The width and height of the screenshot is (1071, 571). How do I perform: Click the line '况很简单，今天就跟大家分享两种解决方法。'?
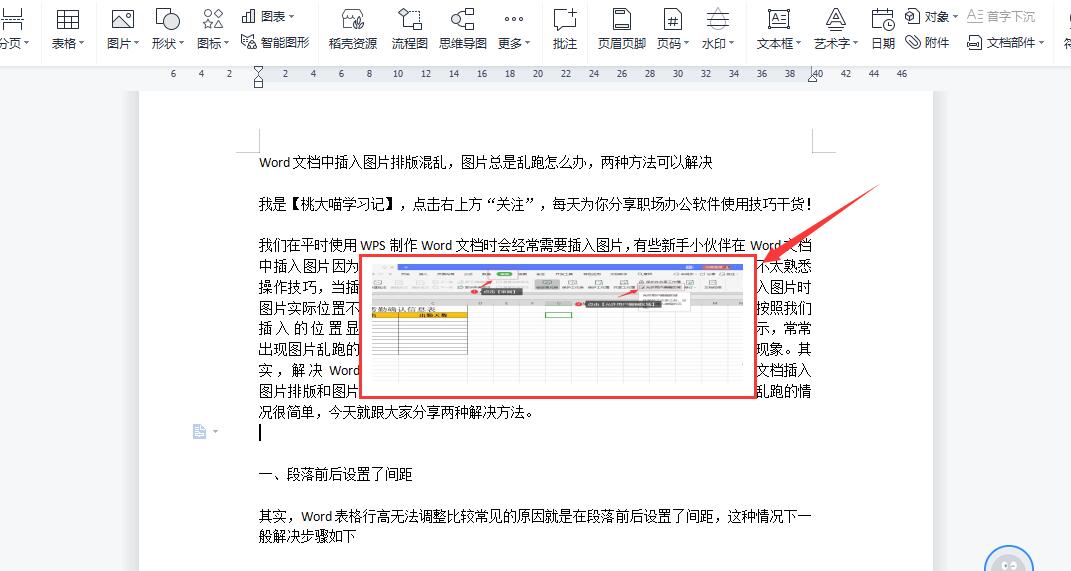click(396, 412)
